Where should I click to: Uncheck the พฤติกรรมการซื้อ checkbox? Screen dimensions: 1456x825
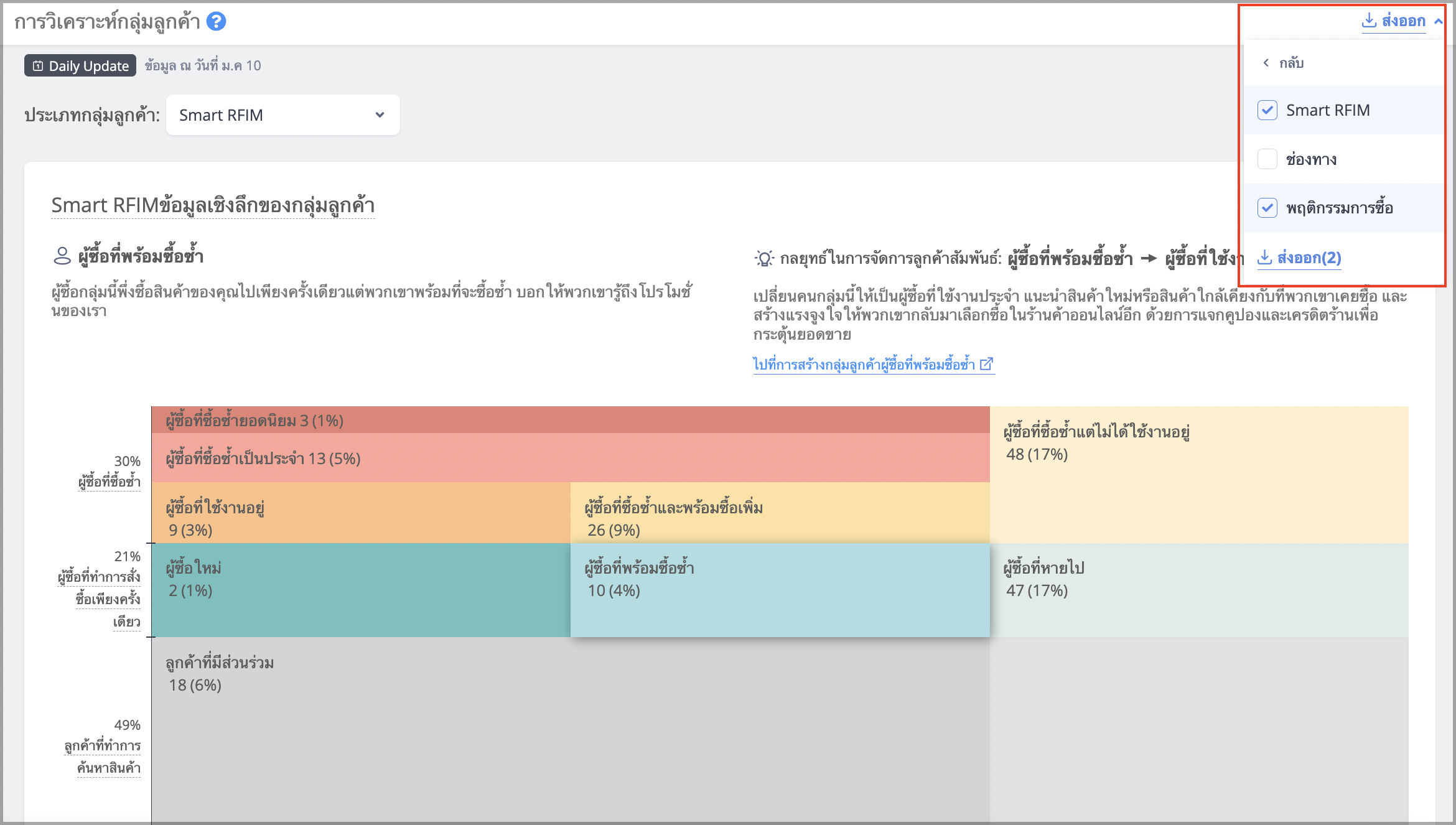(1267, 208)
